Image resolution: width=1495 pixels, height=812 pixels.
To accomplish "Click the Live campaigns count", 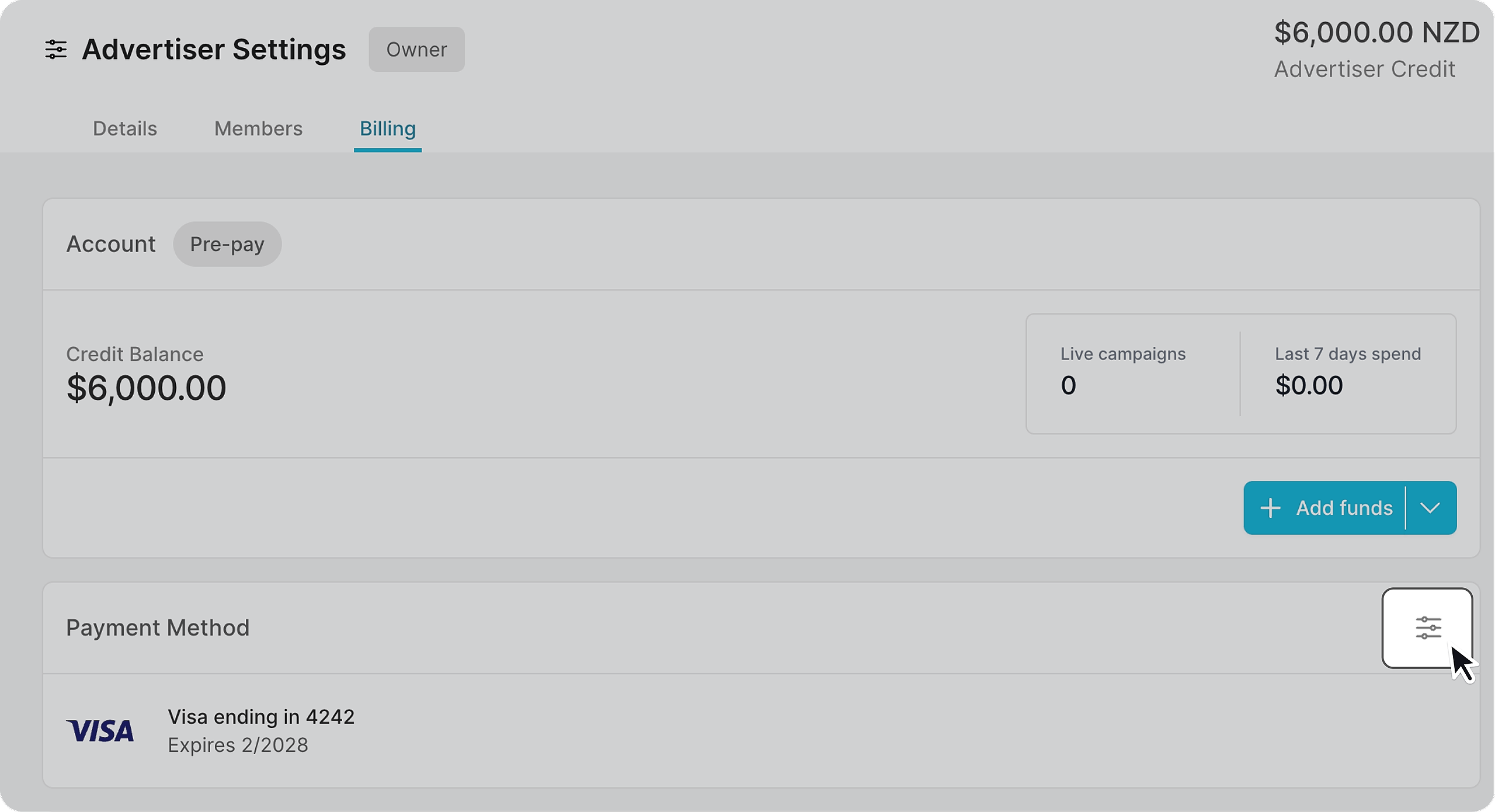I will (x=1068, y=385).
